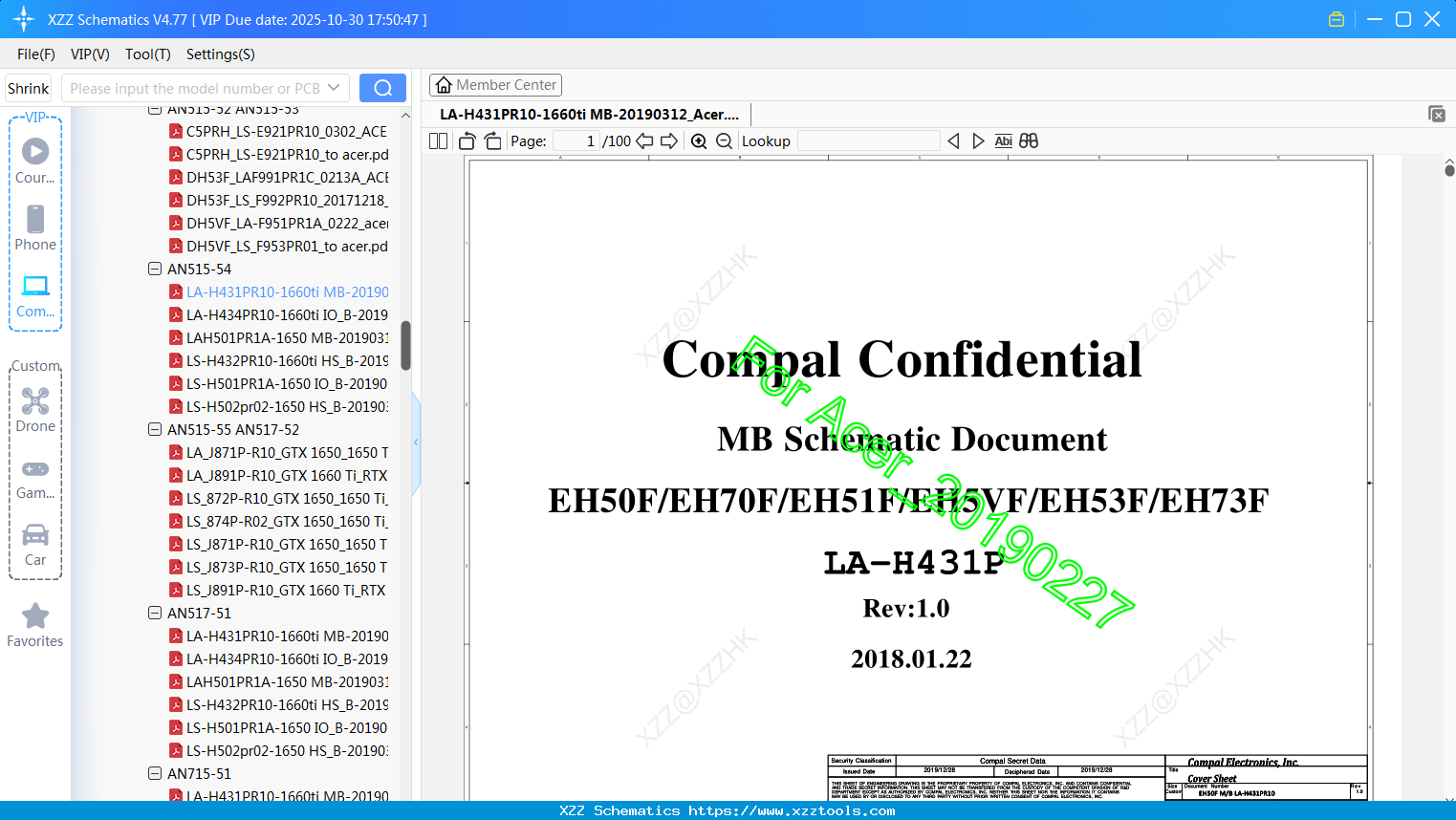The width and height of the screenshot is (1456, 820).
Task: Open the Settings(S) menu
Action: [x=221, y=54]
